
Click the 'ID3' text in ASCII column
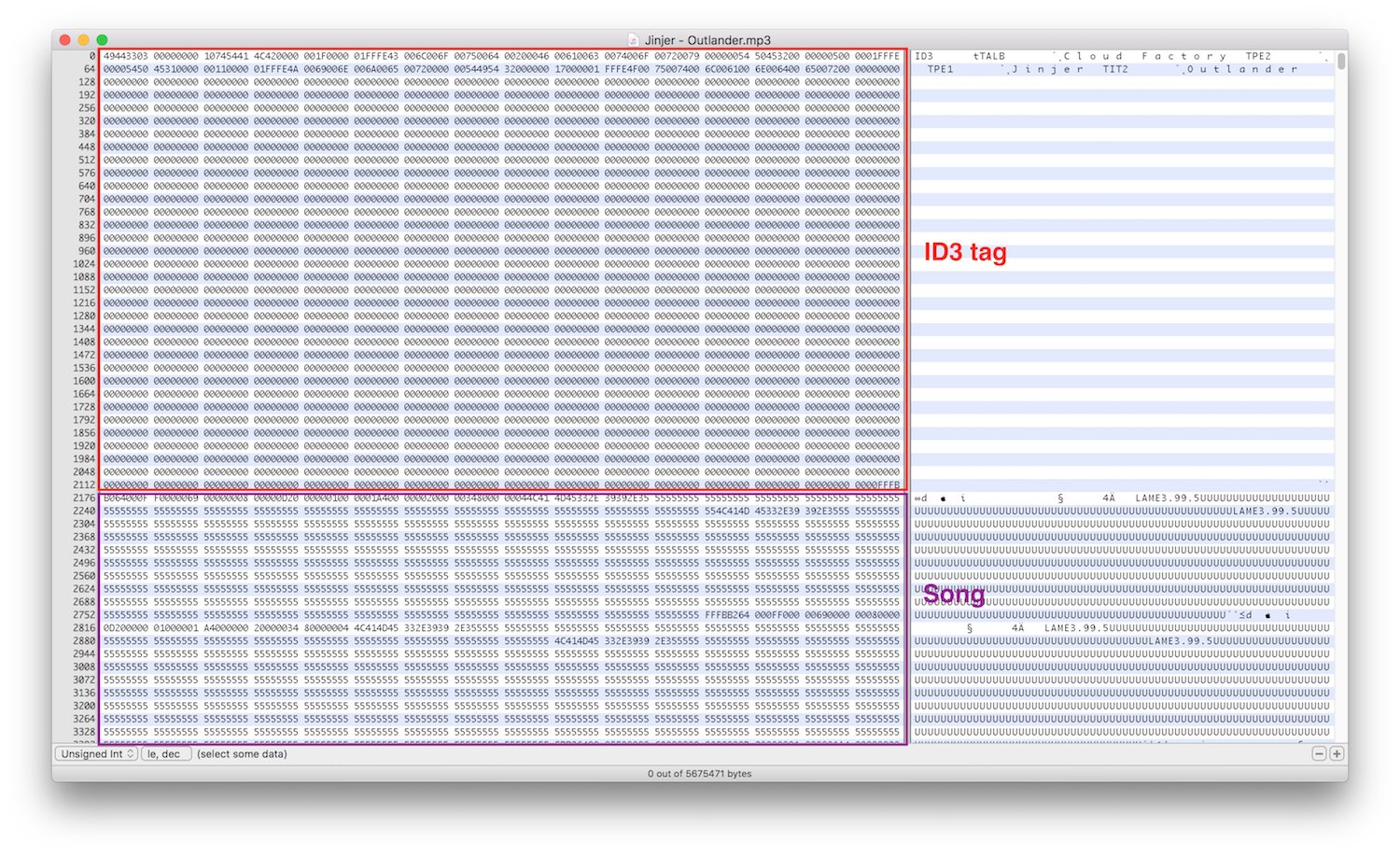click(923, 56)
